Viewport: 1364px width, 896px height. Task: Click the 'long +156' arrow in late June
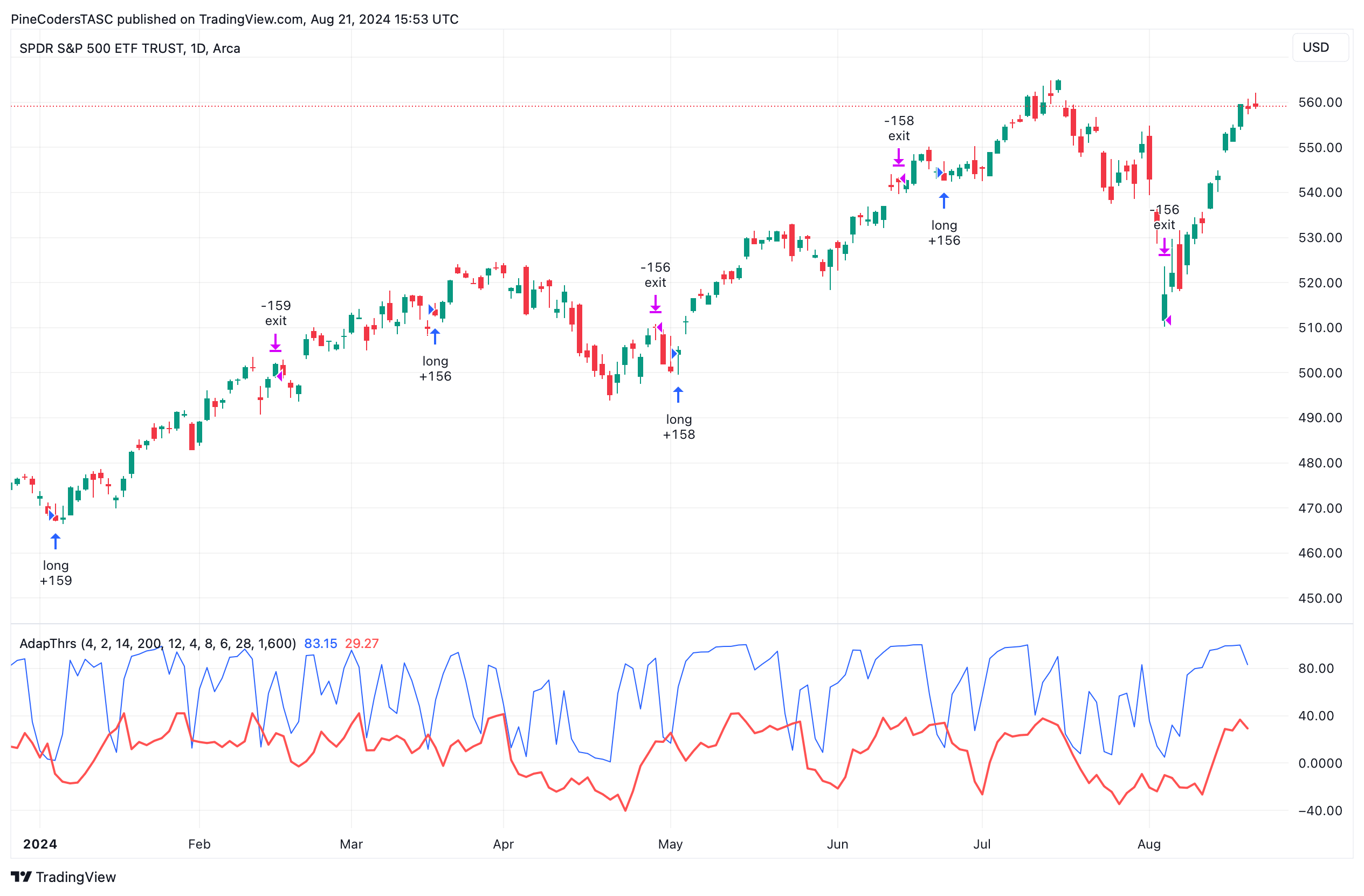click(944, 201)
